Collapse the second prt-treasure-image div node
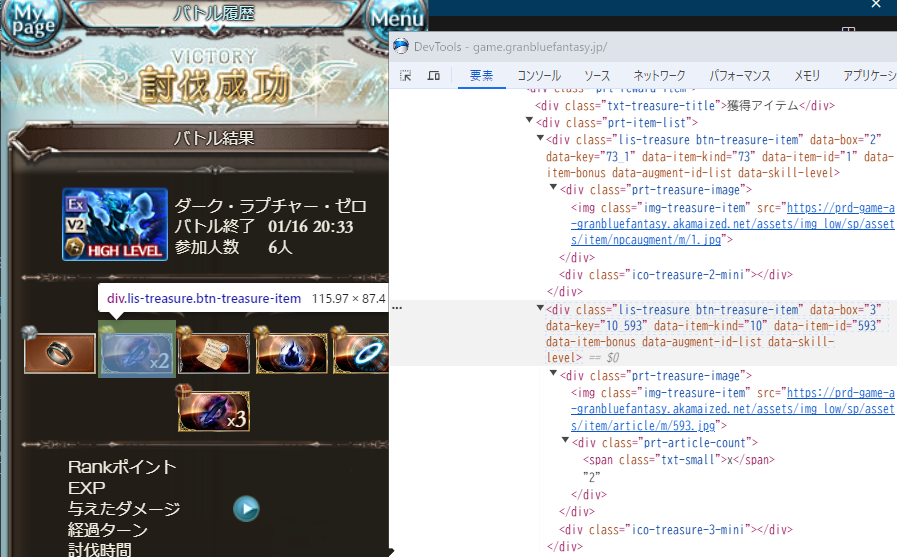This screenshot has height=557, width=897. [x=553, y=373]
